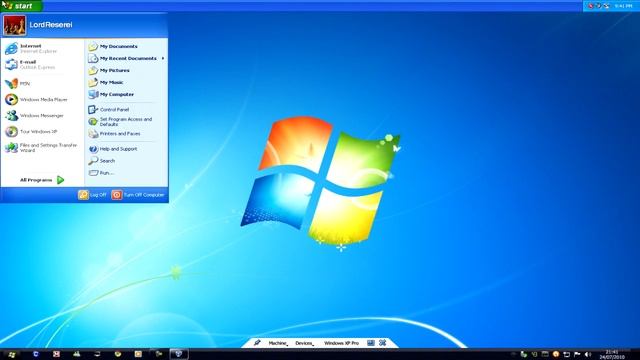The width and height of the screenshot is (640, 360).
Task: Click the LordReserel user name
Action: (51, 25)
